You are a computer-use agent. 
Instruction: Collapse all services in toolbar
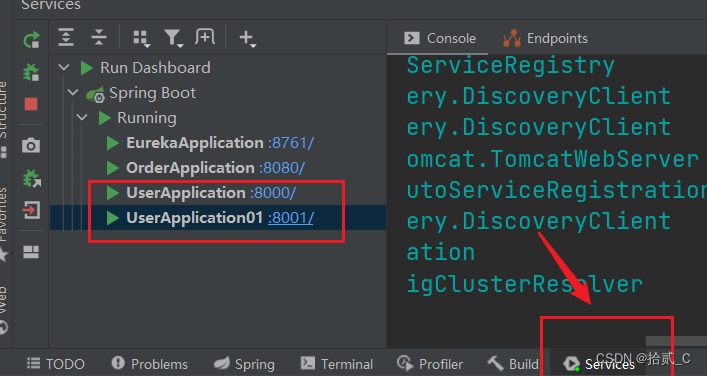98,37
